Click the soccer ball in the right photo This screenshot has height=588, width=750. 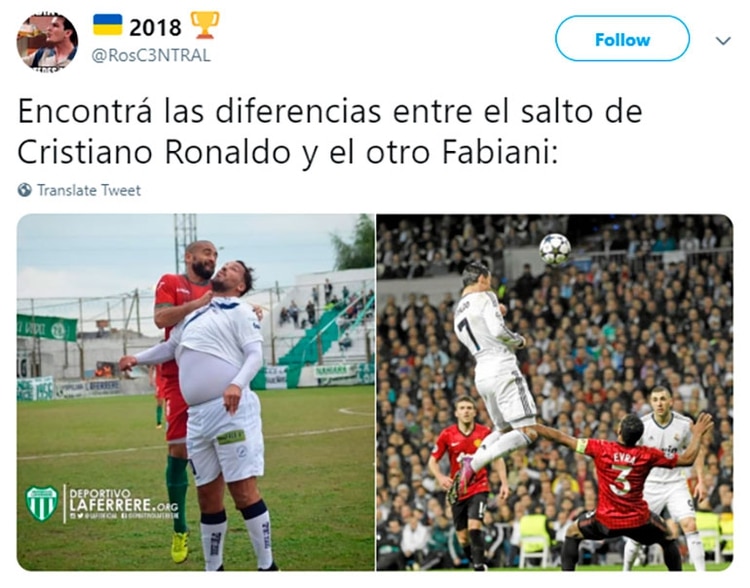[x=555, y=249]
